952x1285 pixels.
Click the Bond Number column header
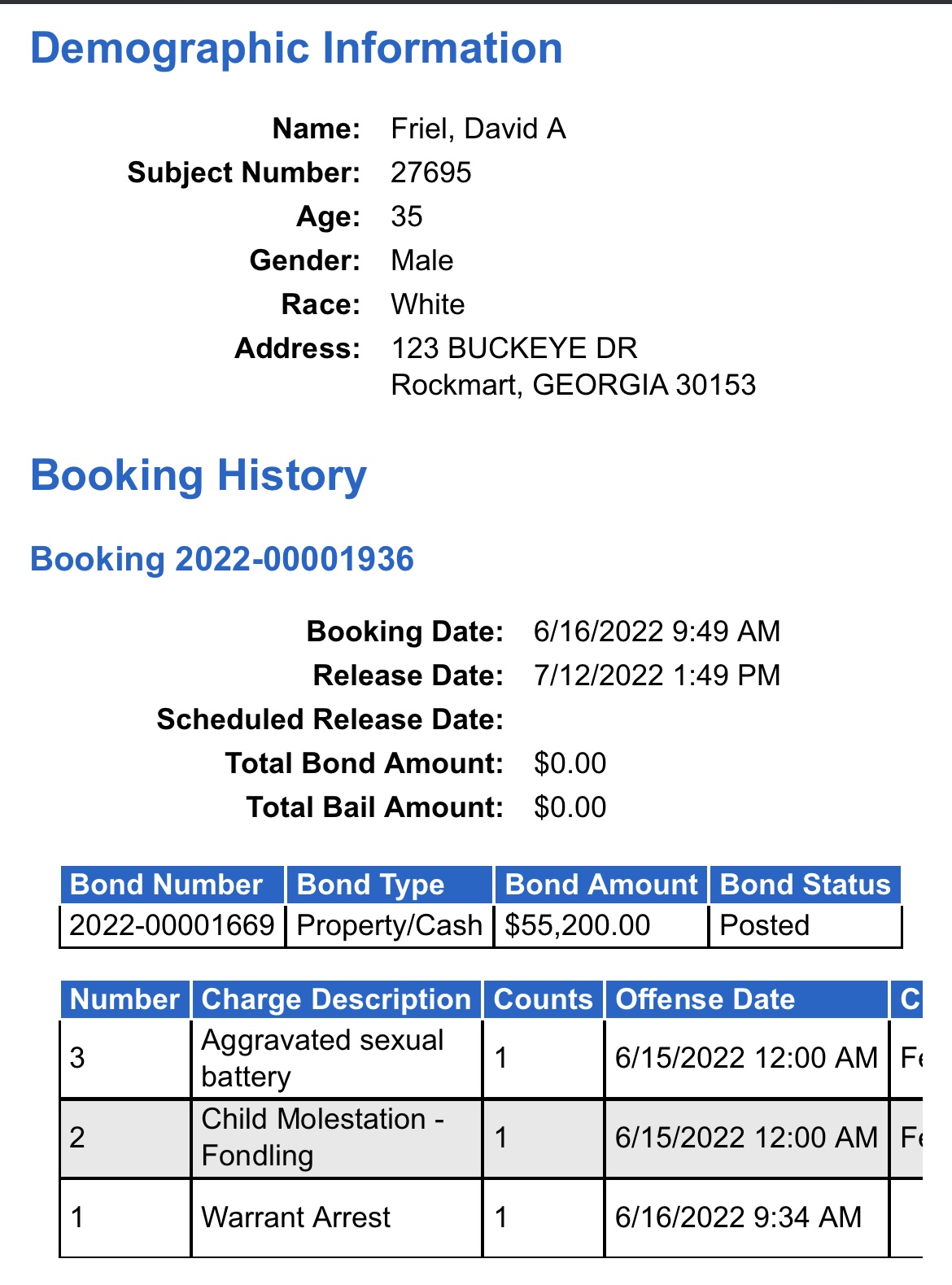pyautogui.click(x=172, y=885)
